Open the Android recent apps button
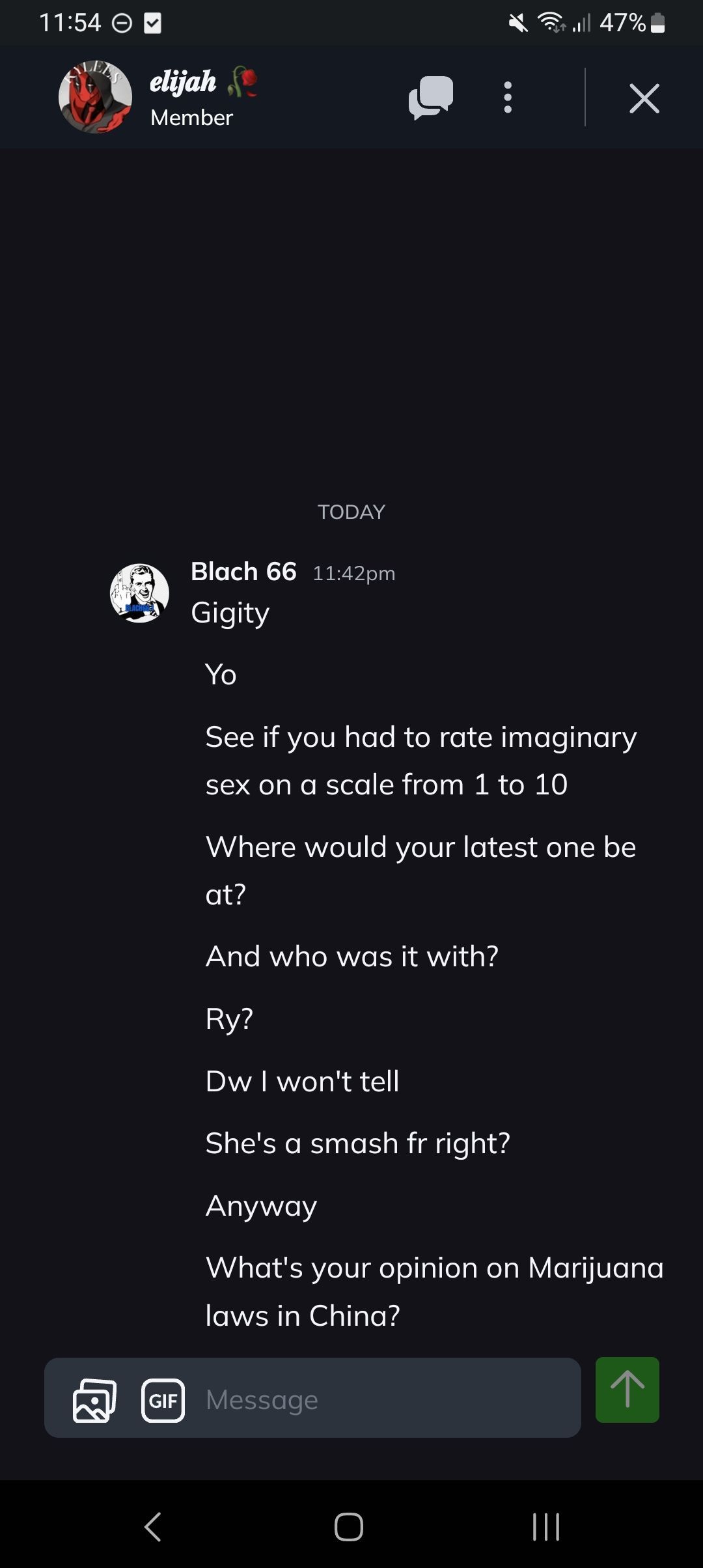Image resolution: width=703 pixels, height=1568 pixels. click(545, 1526)
